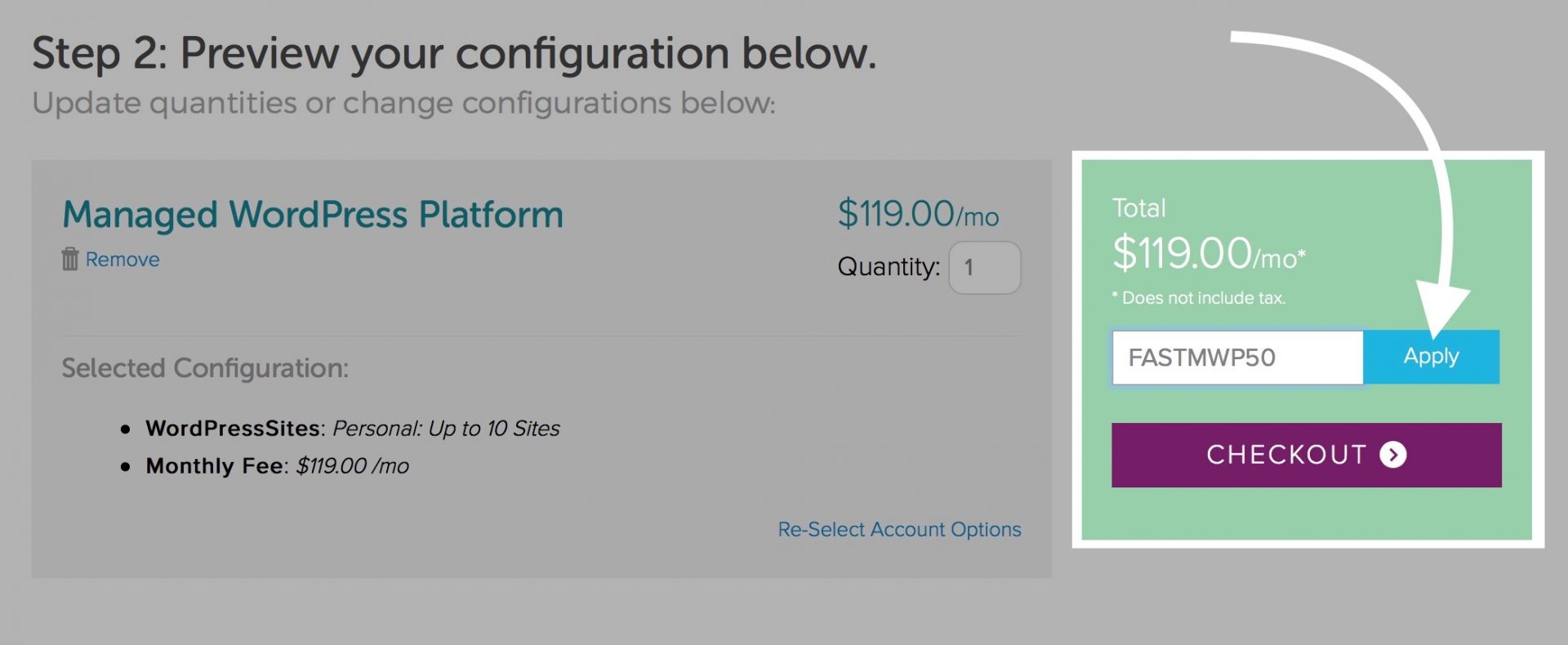
Task: Select the Monthly Fee configuration line
Action: [x=277, y=466]
